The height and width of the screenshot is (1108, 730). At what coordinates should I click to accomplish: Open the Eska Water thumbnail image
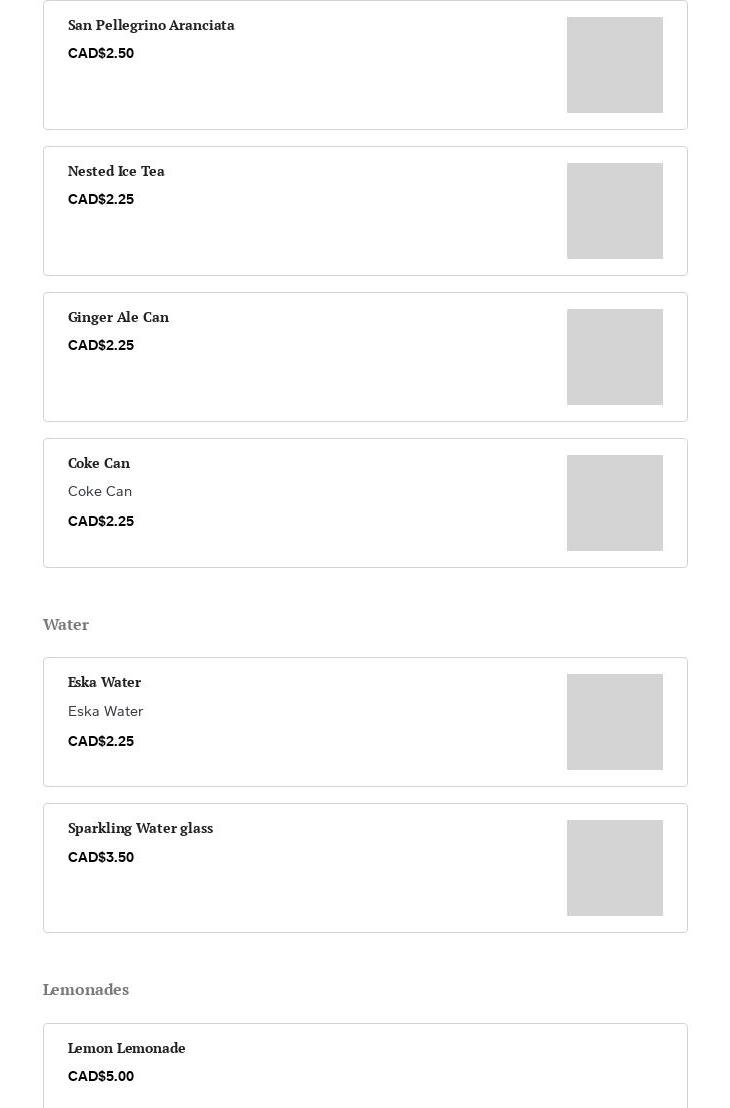pos(614,722)
